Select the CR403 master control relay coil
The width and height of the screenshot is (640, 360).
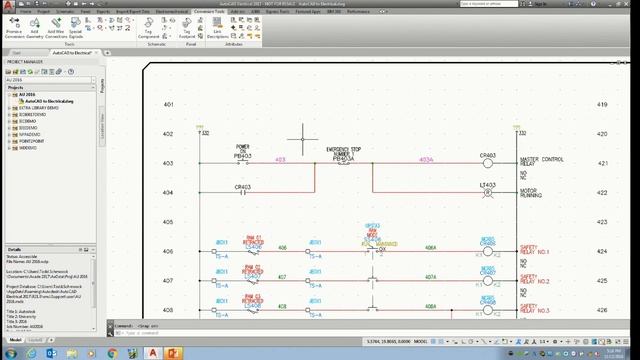coord(488,163)
